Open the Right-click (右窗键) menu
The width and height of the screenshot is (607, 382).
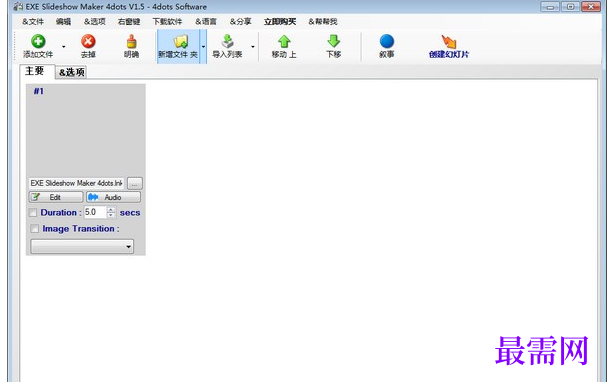129,22
